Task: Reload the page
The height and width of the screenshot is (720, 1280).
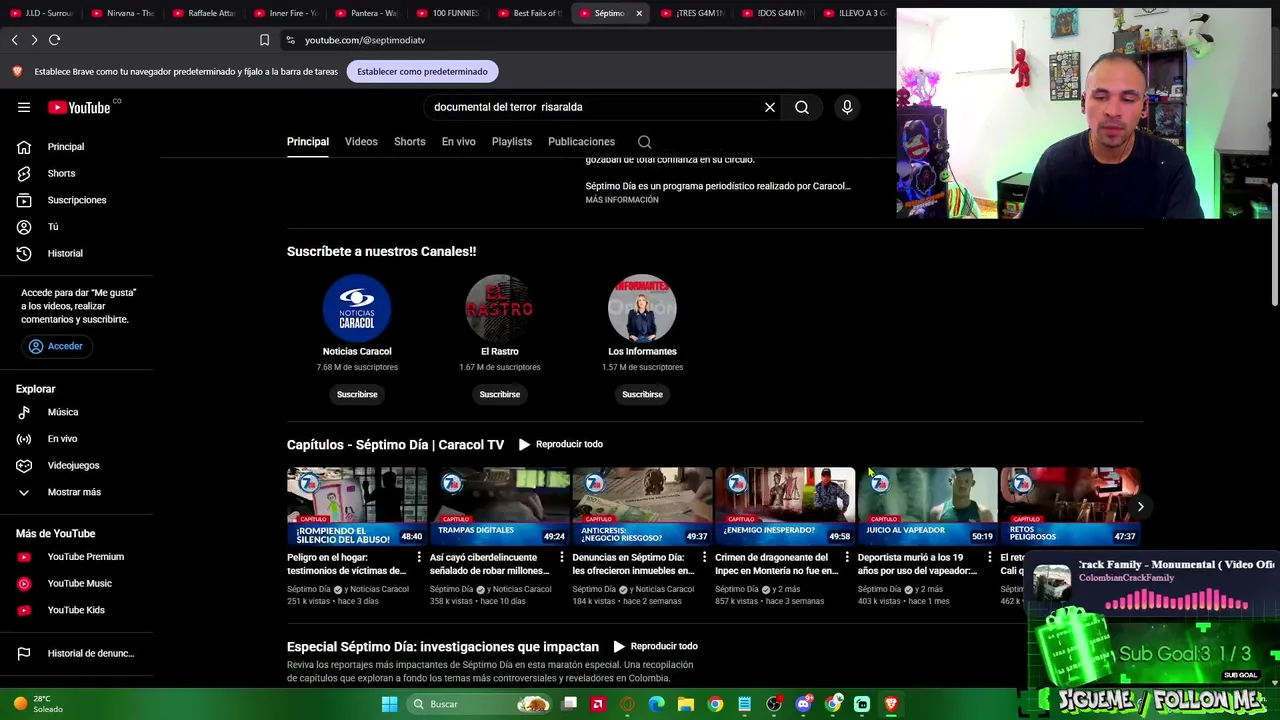Action: [55, 40]
